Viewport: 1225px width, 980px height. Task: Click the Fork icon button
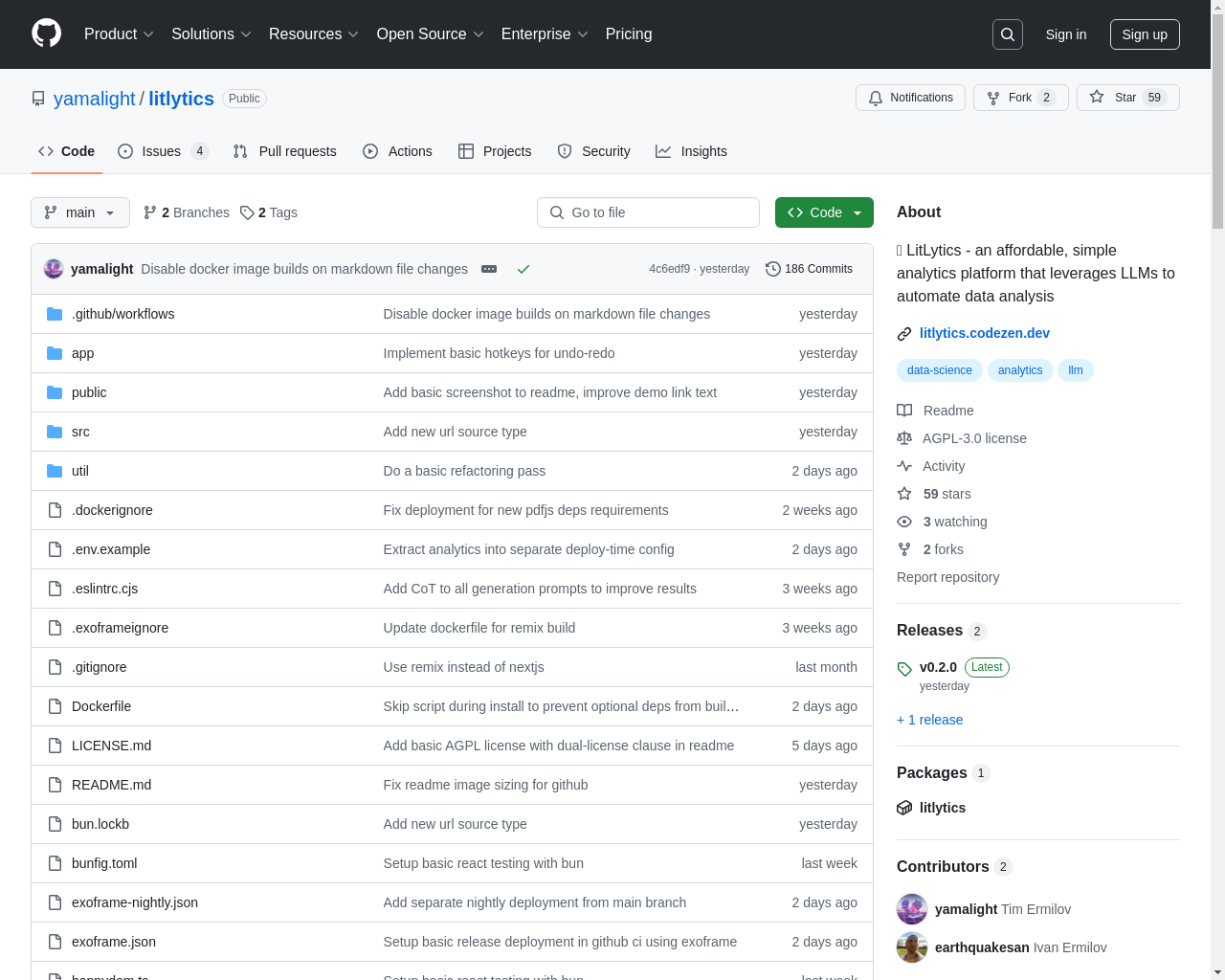(993, 98)
